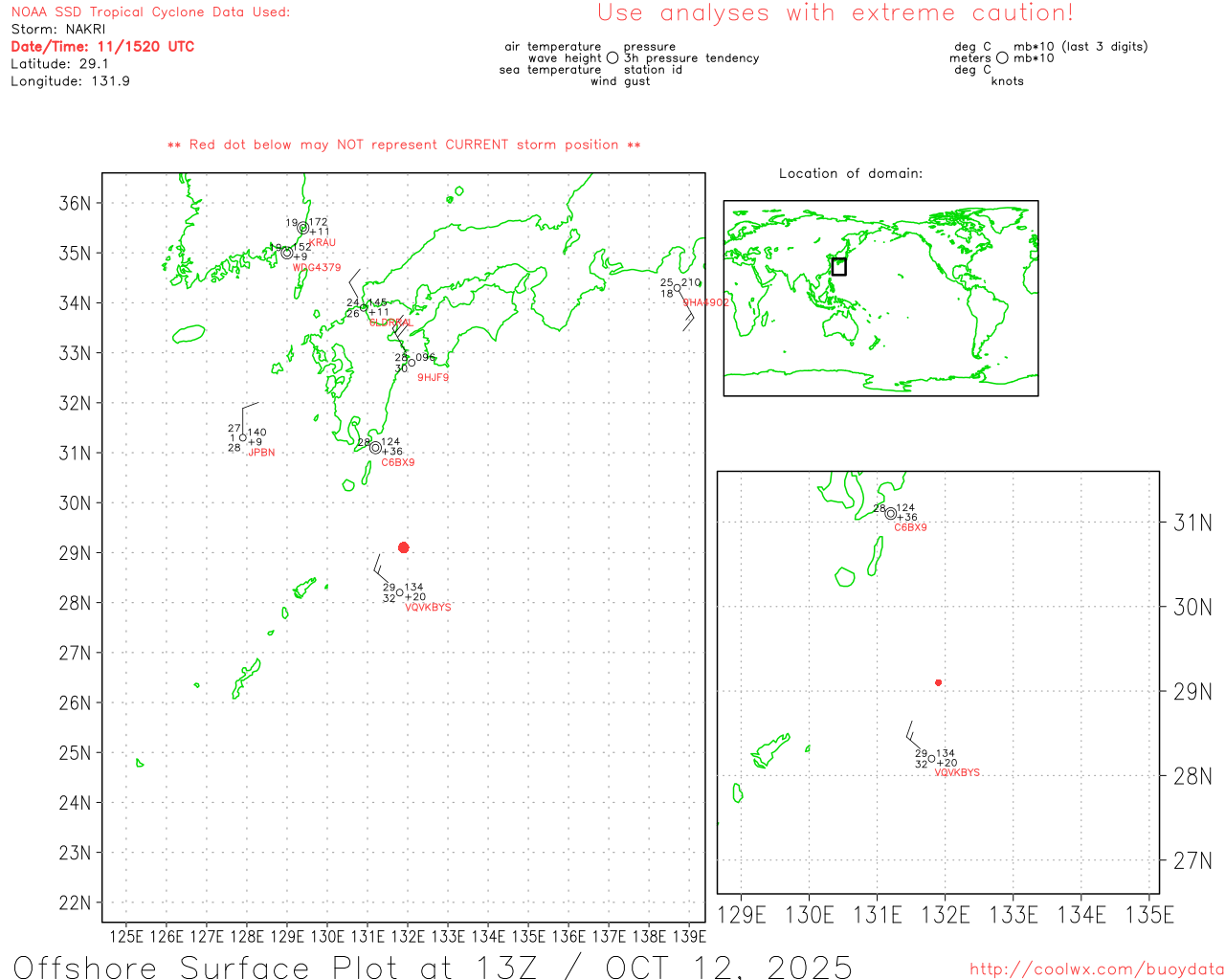Click pressure value 096 near 9HJF9 station
This screenshot has width=1225, height=980.
pyautogui.click(x=426, y=358)
